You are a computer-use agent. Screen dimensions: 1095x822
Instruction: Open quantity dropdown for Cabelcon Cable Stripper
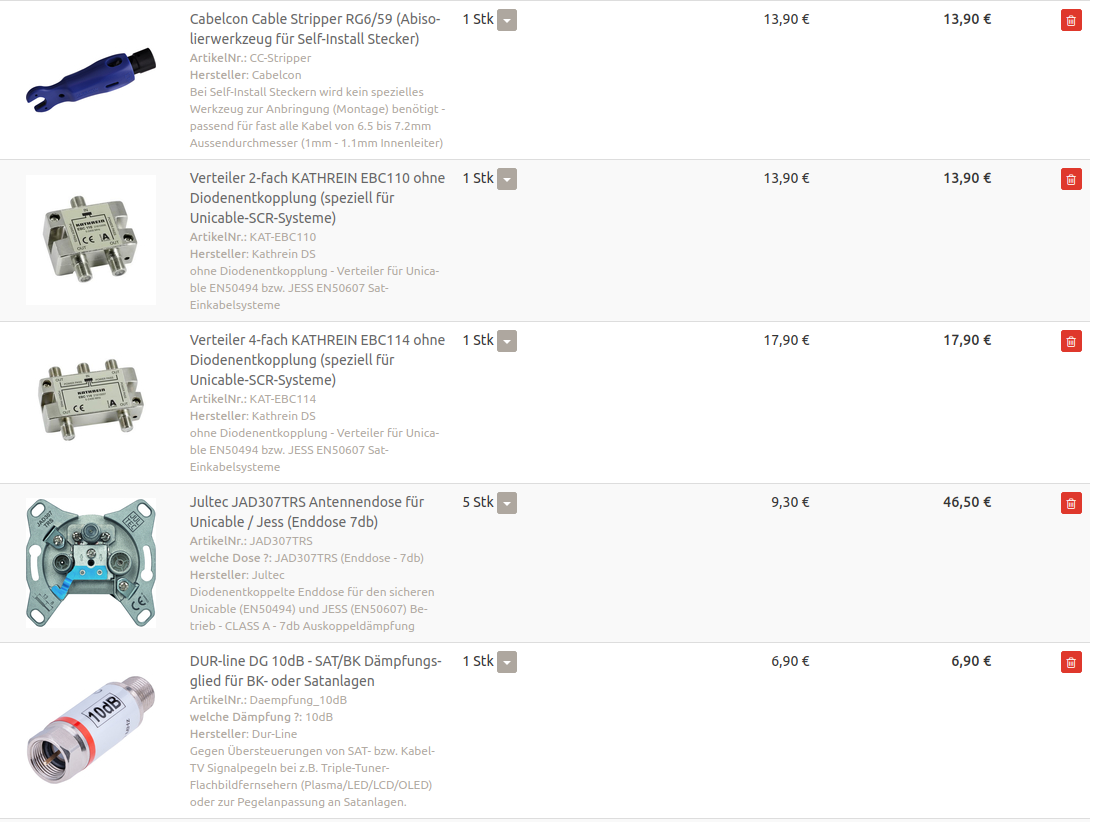tap(507, 20)
